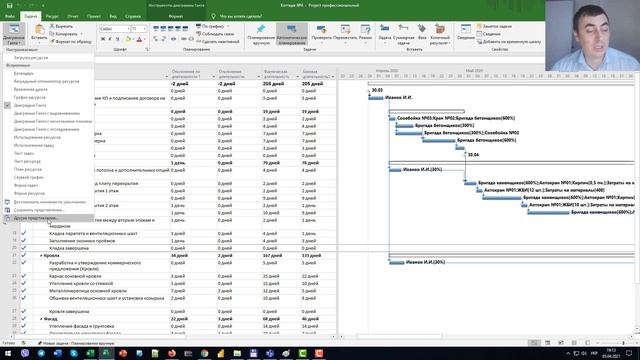
Task: Collapse the Кровля summary task
Action: click(x=41, y=256)
